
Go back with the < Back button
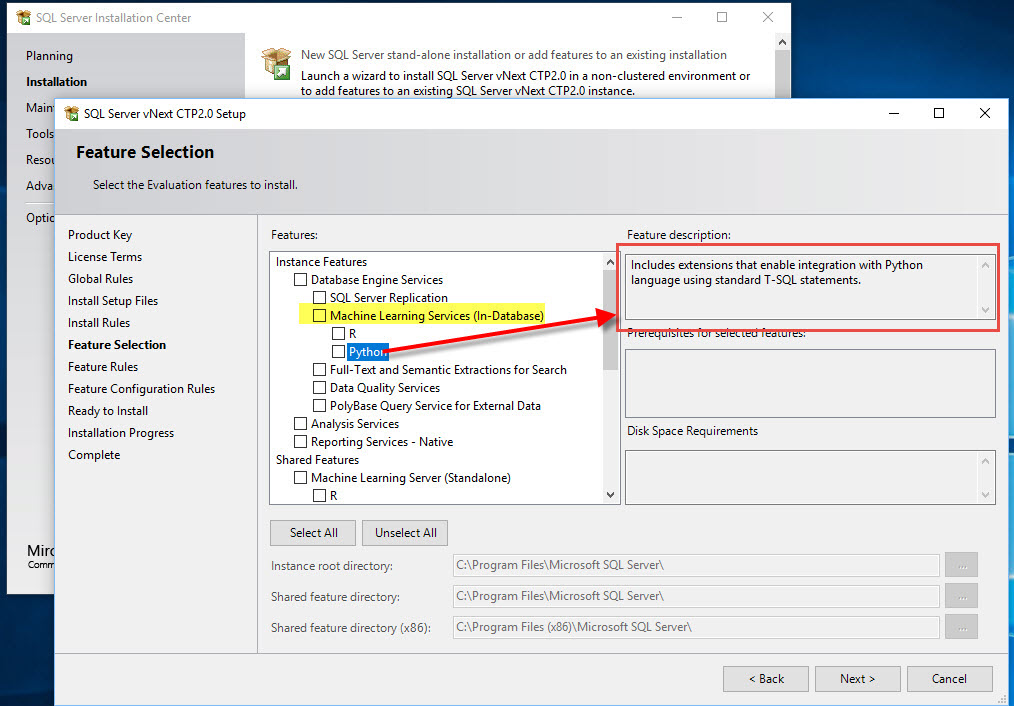(766, 679)
